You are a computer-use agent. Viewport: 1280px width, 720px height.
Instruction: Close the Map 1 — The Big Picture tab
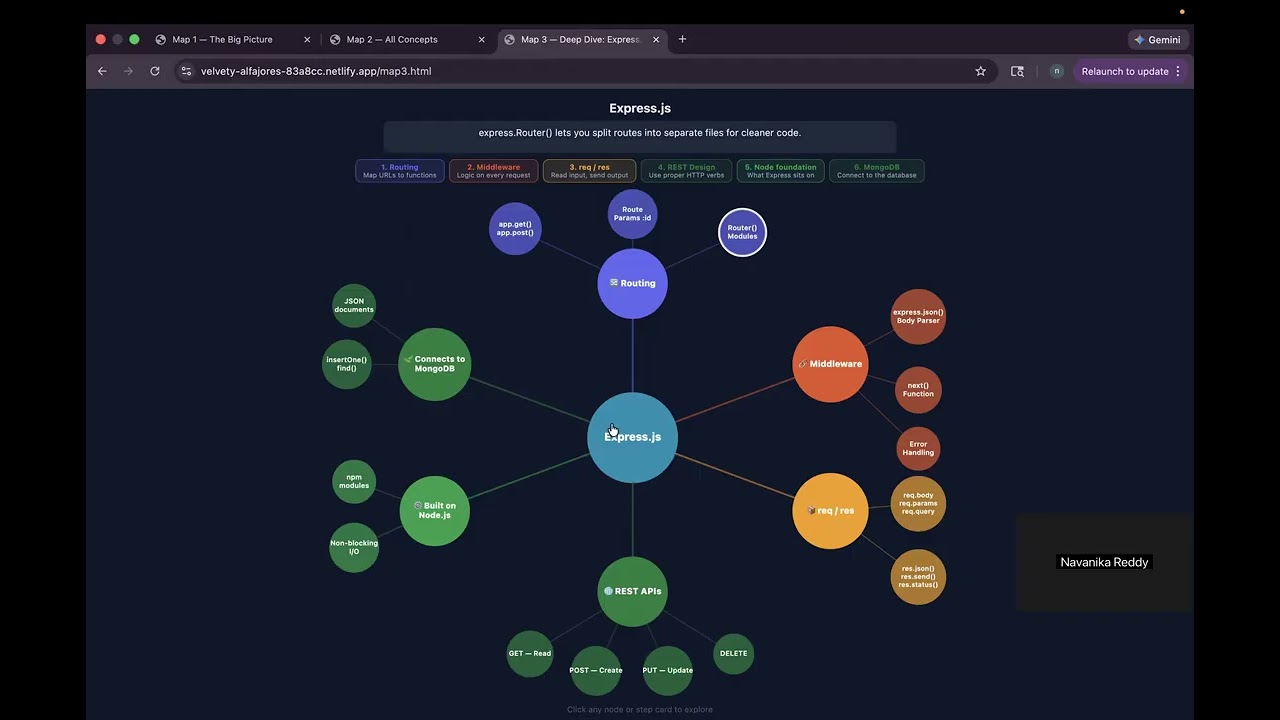point(307,40)
